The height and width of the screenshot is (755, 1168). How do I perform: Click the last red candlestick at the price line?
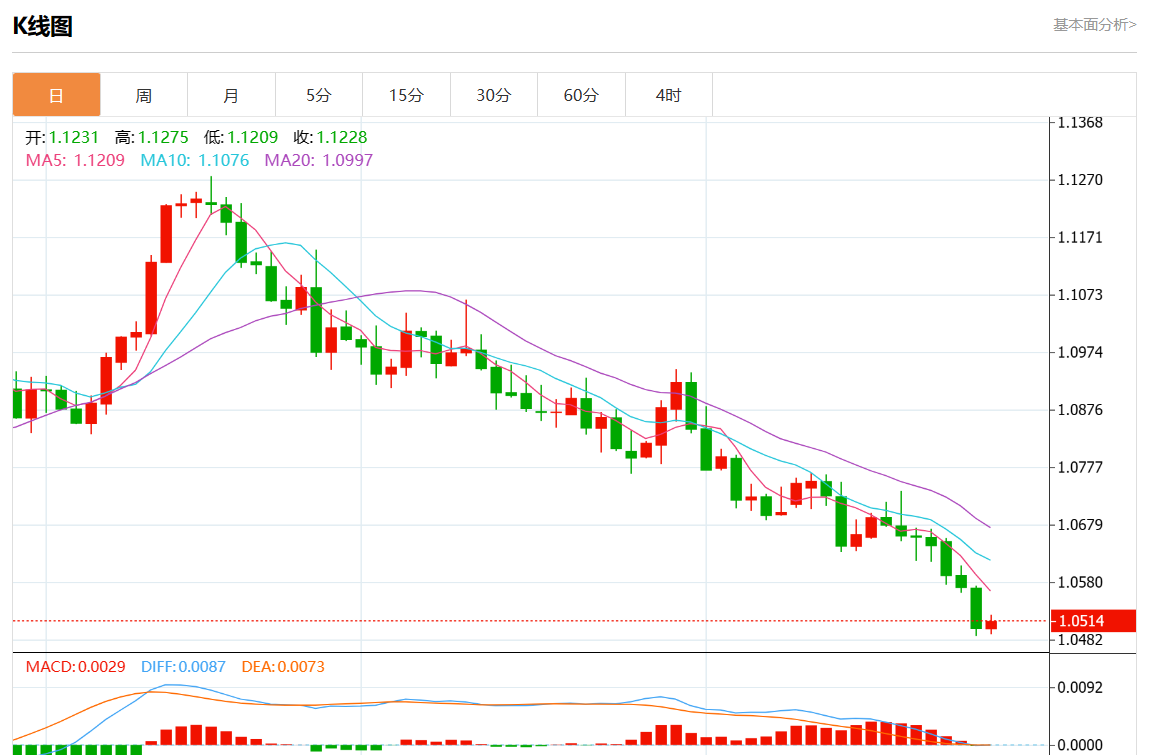pyautogui.click(x=991, y=625)
